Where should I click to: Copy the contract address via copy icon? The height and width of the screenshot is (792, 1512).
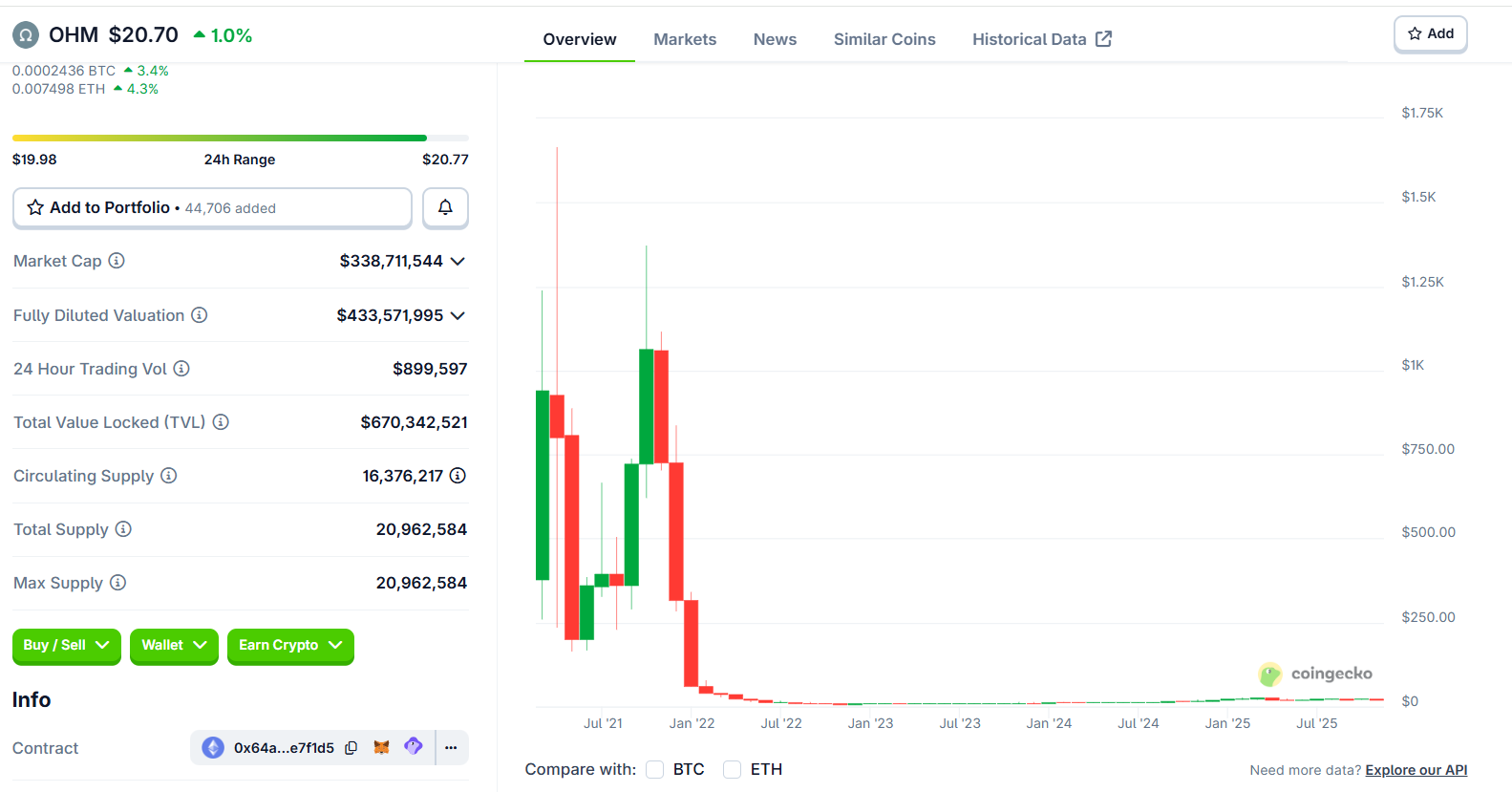click(351, 748)
